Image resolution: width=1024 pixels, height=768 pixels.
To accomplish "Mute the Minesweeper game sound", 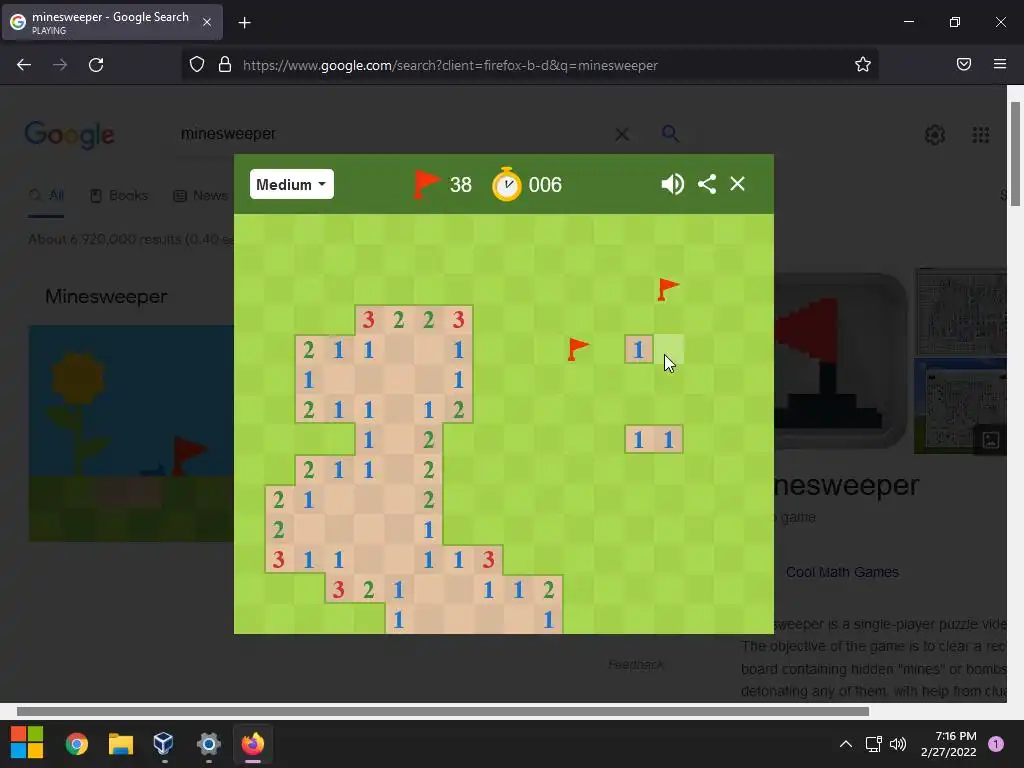I will (672, 184).
